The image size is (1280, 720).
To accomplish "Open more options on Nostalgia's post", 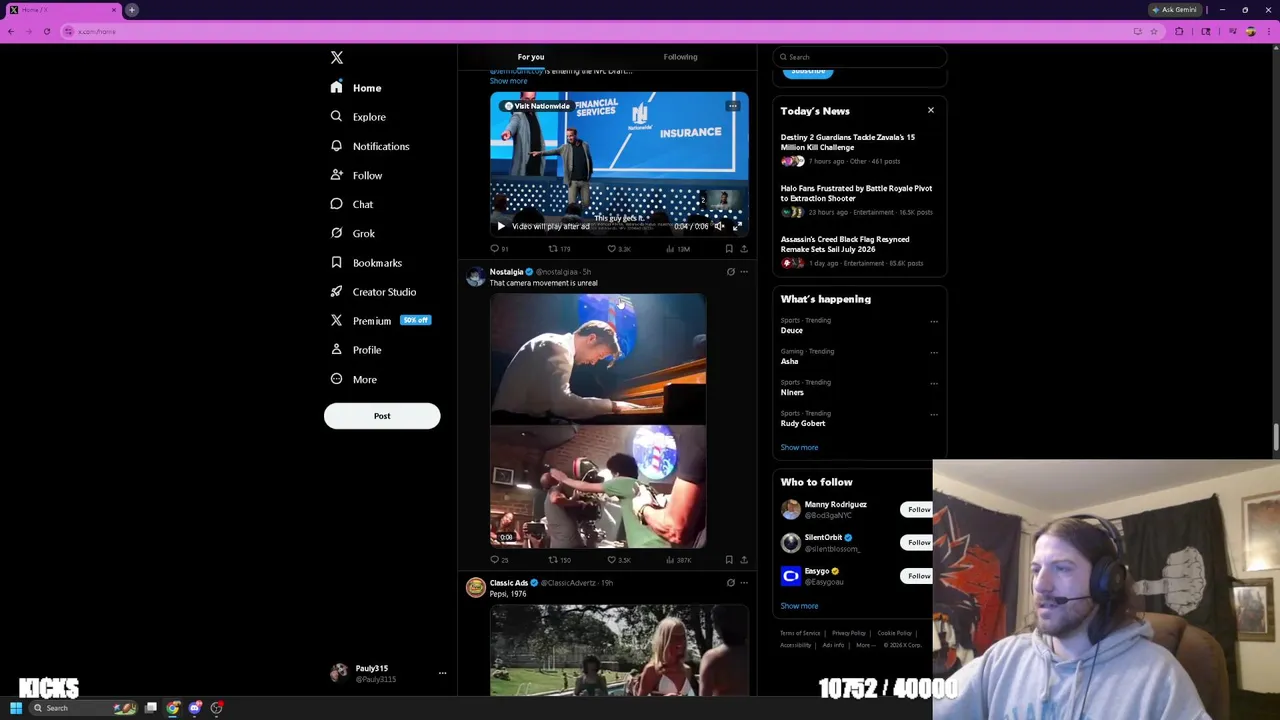I will tap(744, 272).
